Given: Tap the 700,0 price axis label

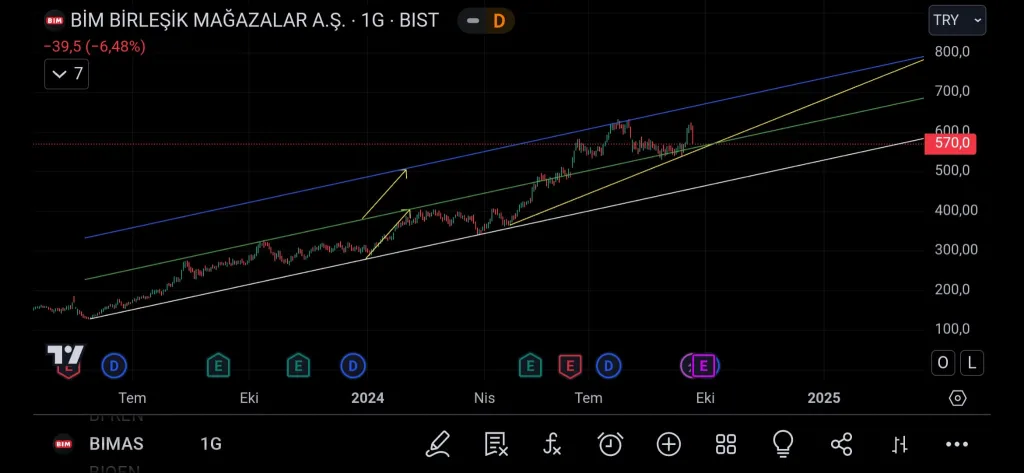Looking at the screenshot, I should [x=952, y=91].
